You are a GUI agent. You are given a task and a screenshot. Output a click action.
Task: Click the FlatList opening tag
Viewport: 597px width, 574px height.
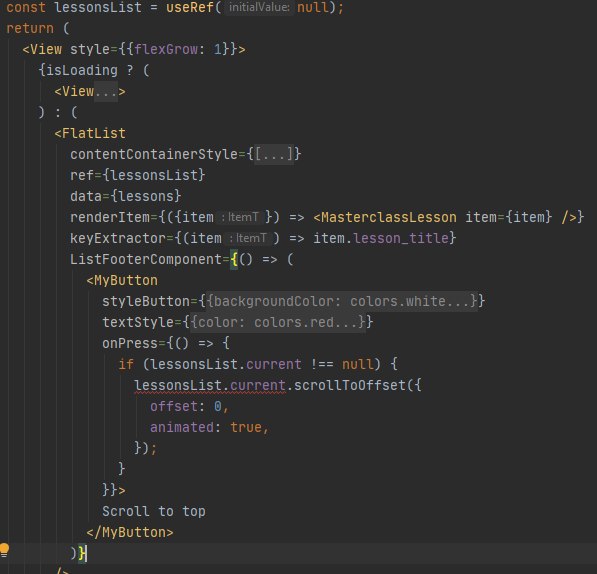(x=90, y=134)
